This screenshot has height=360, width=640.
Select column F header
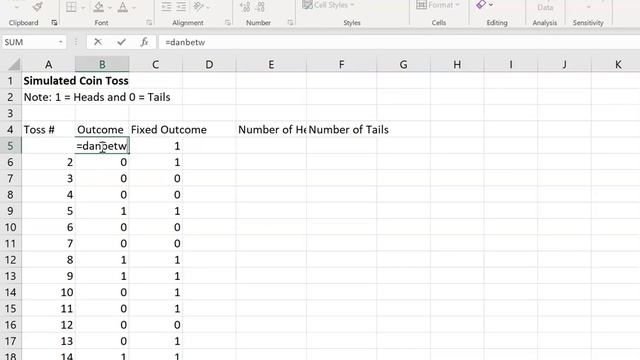pos(341,64)
